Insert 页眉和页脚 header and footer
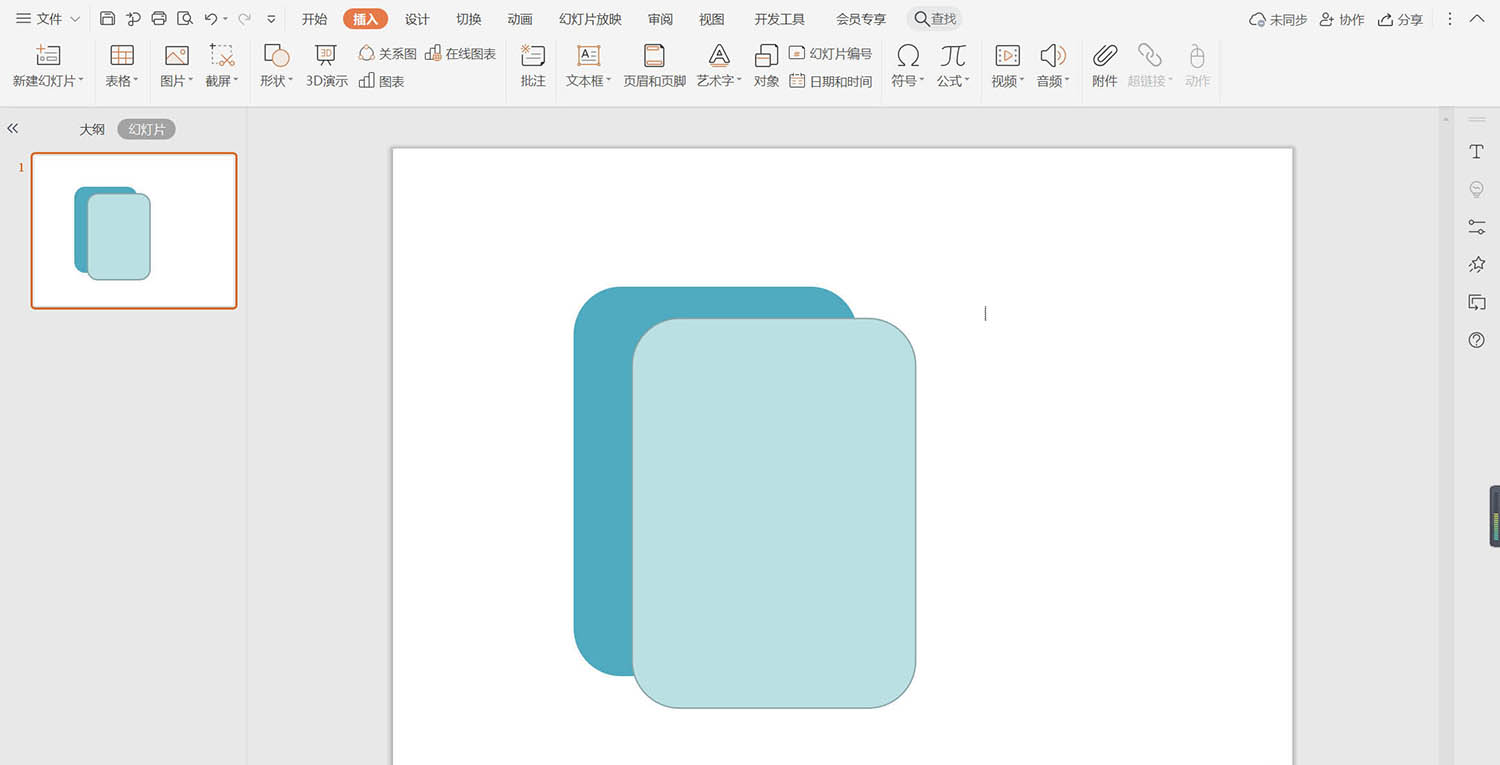The image size is (1500, 765). tap(654, 64)
